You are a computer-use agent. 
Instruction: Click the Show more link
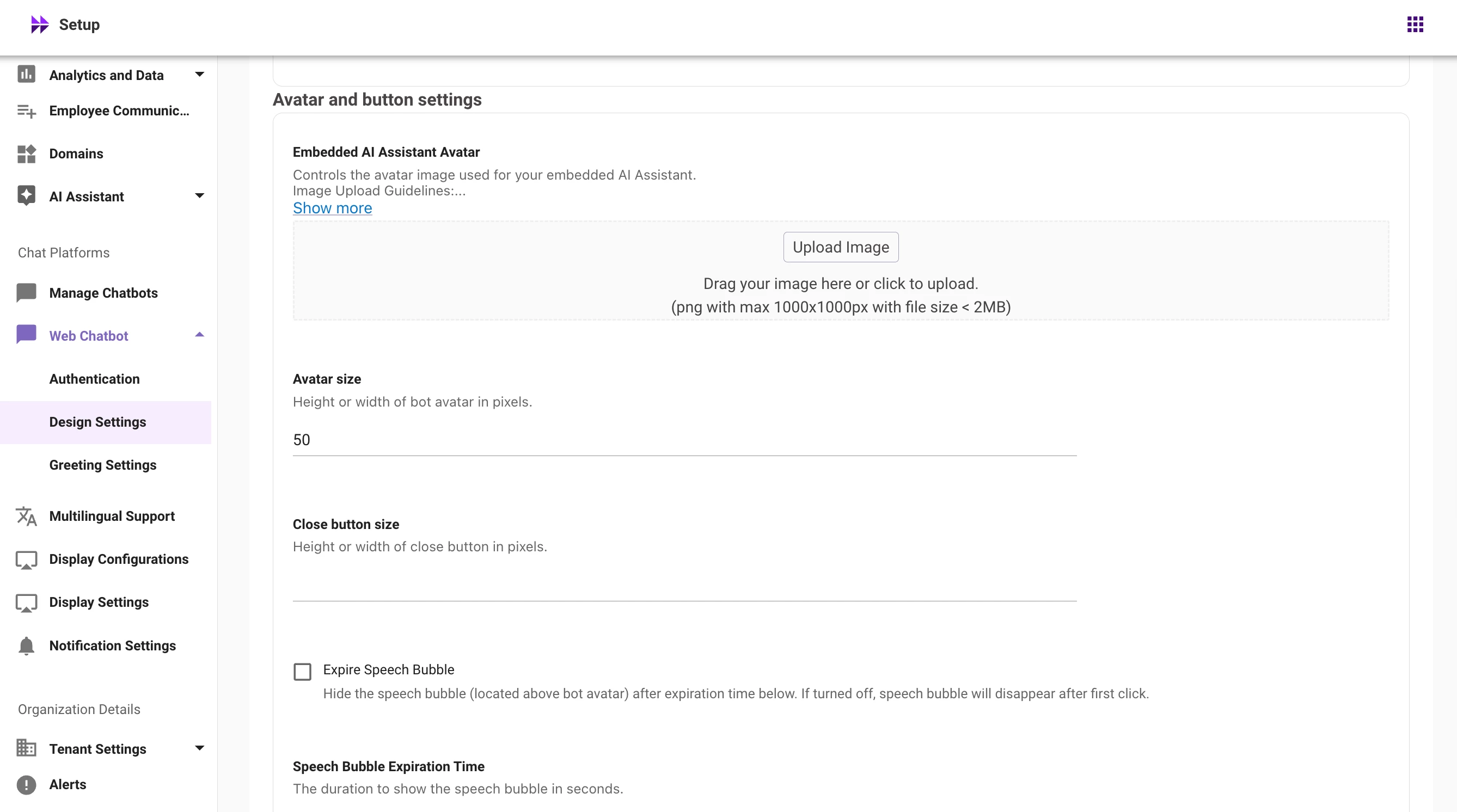(x=332, y=208)
